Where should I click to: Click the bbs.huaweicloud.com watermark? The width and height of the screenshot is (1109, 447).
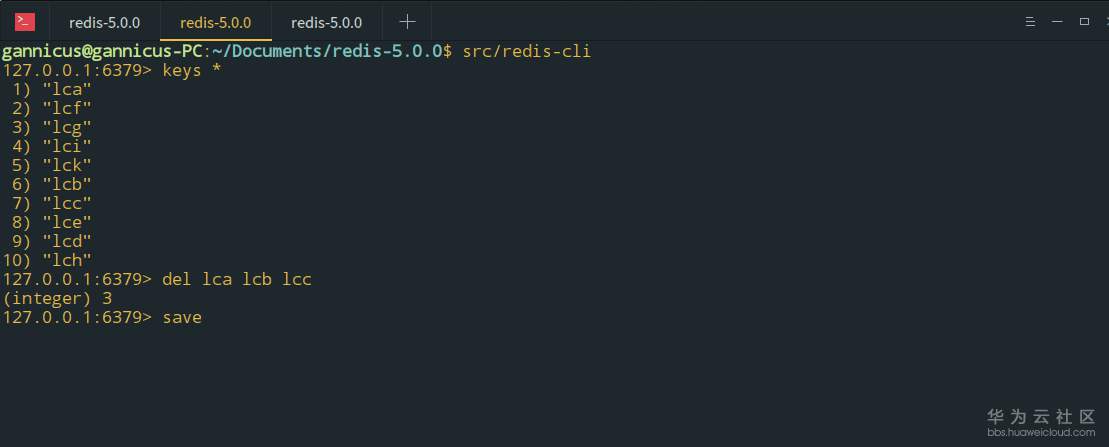coord(1039,432)
